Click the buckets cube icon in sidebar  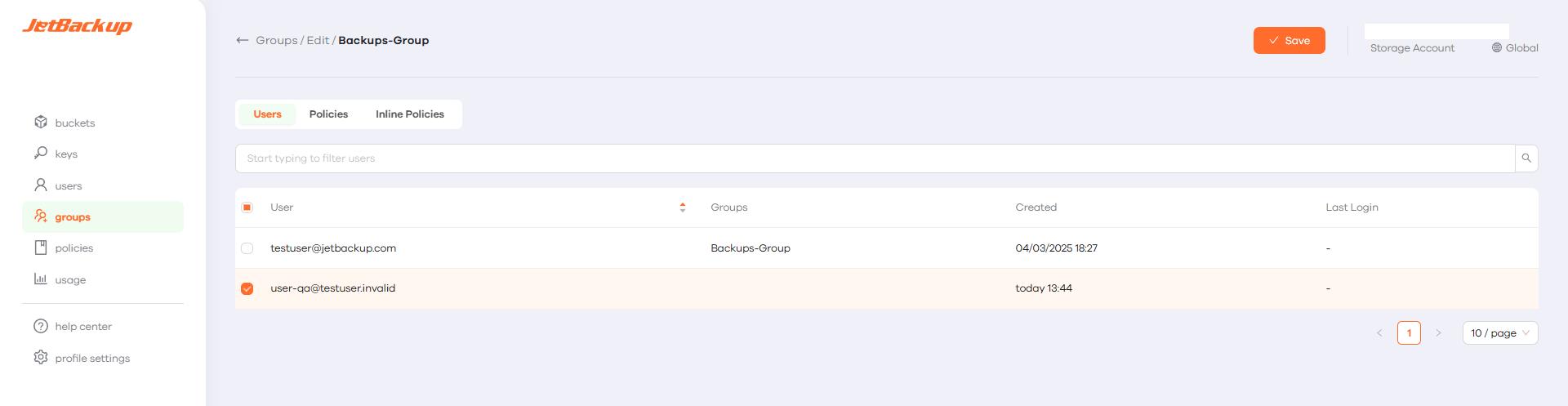[41, 123]
